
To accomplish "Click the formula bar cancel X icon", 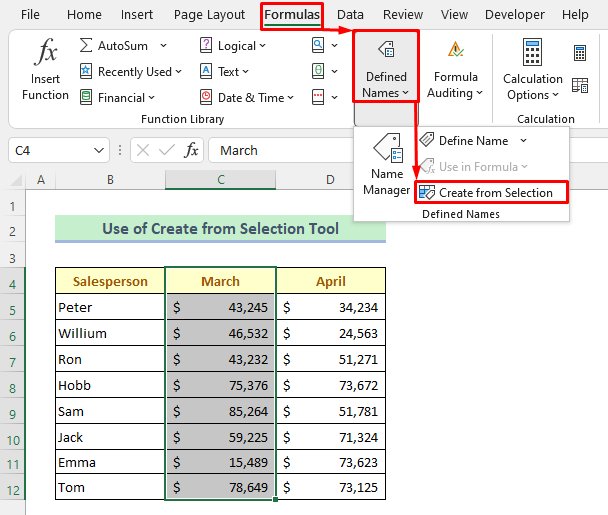I will [143, 150].
